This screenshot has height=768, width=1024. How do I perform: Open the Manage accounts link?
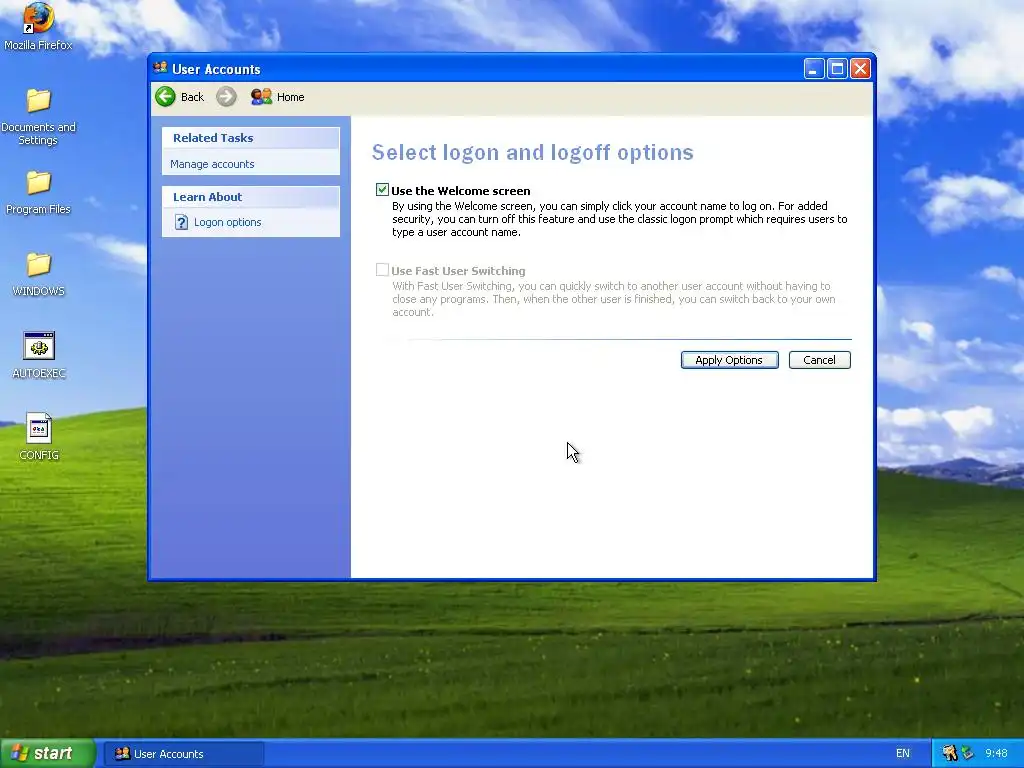(x=212, y=164)
